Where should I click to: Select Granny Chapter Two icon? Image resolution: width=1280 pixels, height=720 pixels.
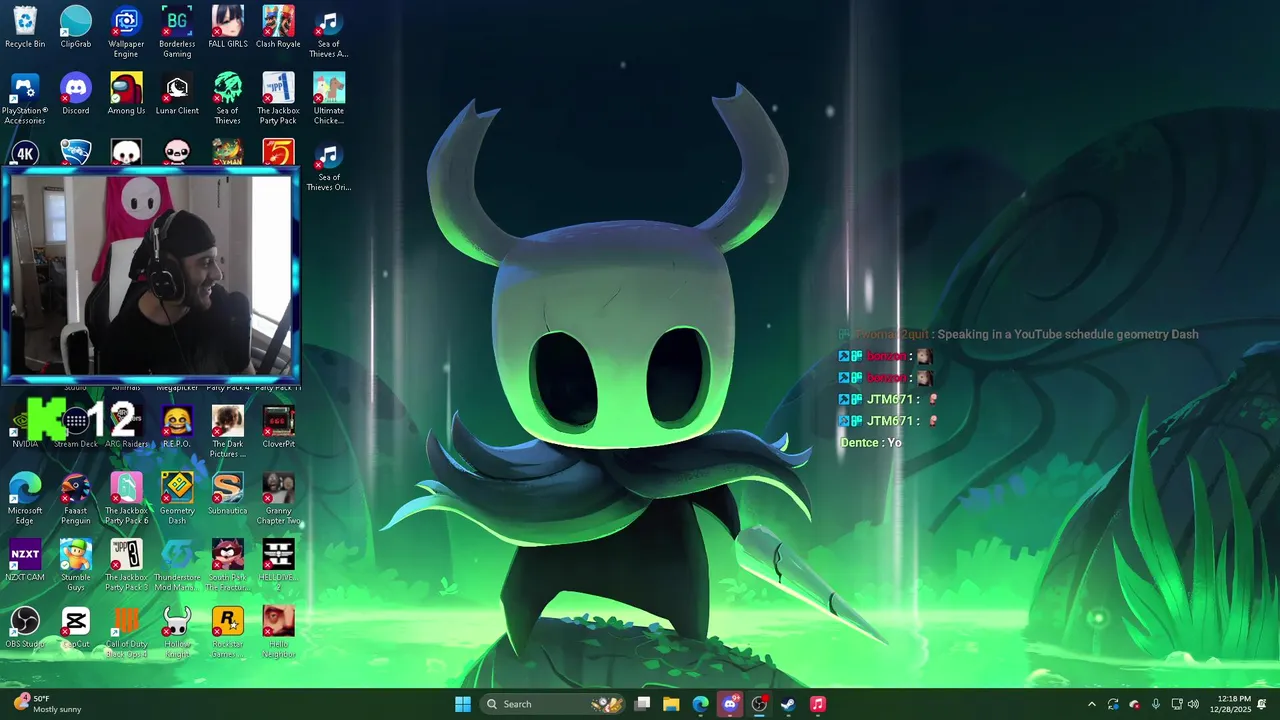click(x=278, y=499)
